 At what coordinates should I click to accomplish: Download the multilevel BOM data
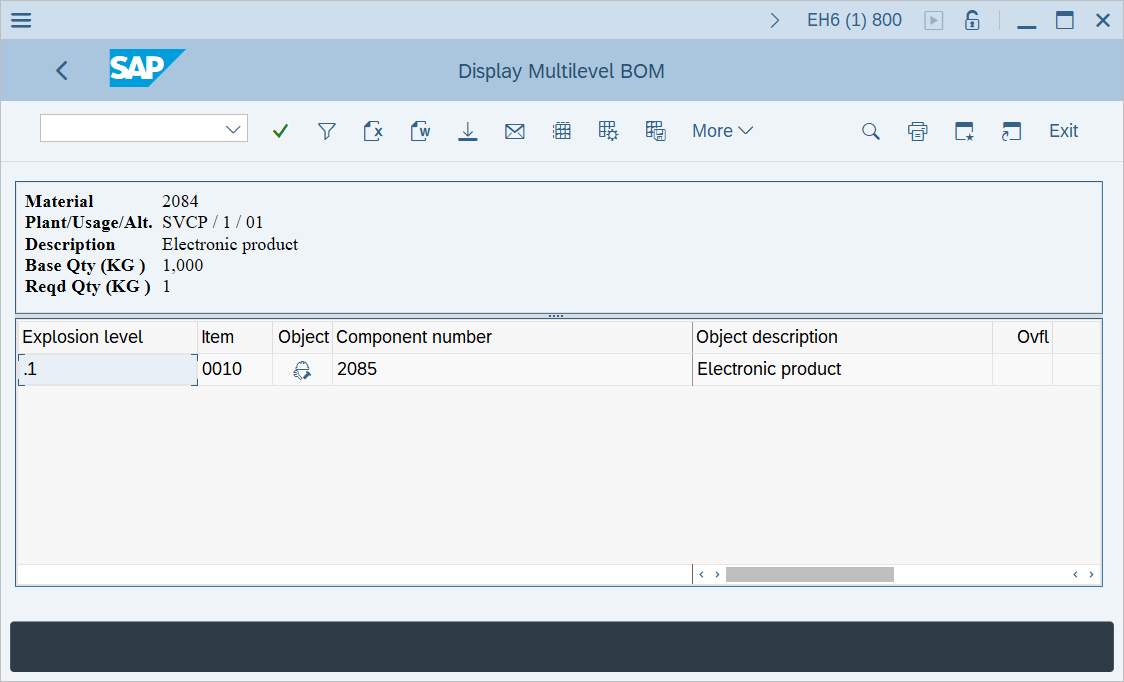click(468, 130)
